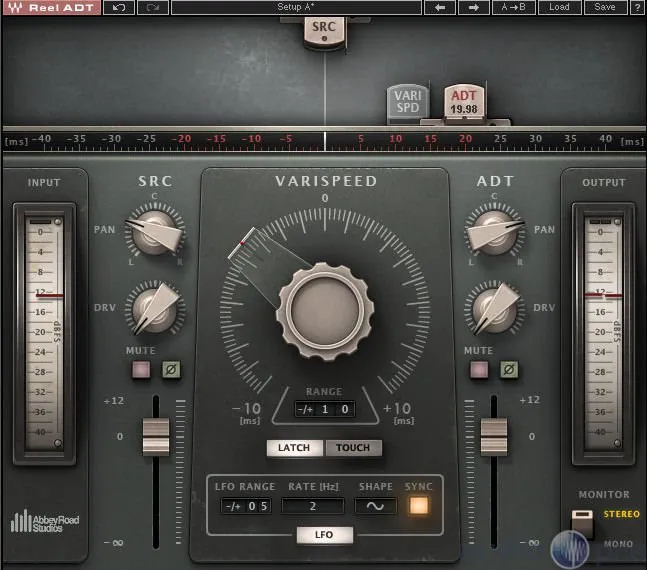Screen dimensions: 647x570
Task: Toggle SRC phase invert button
Action: 171,369
